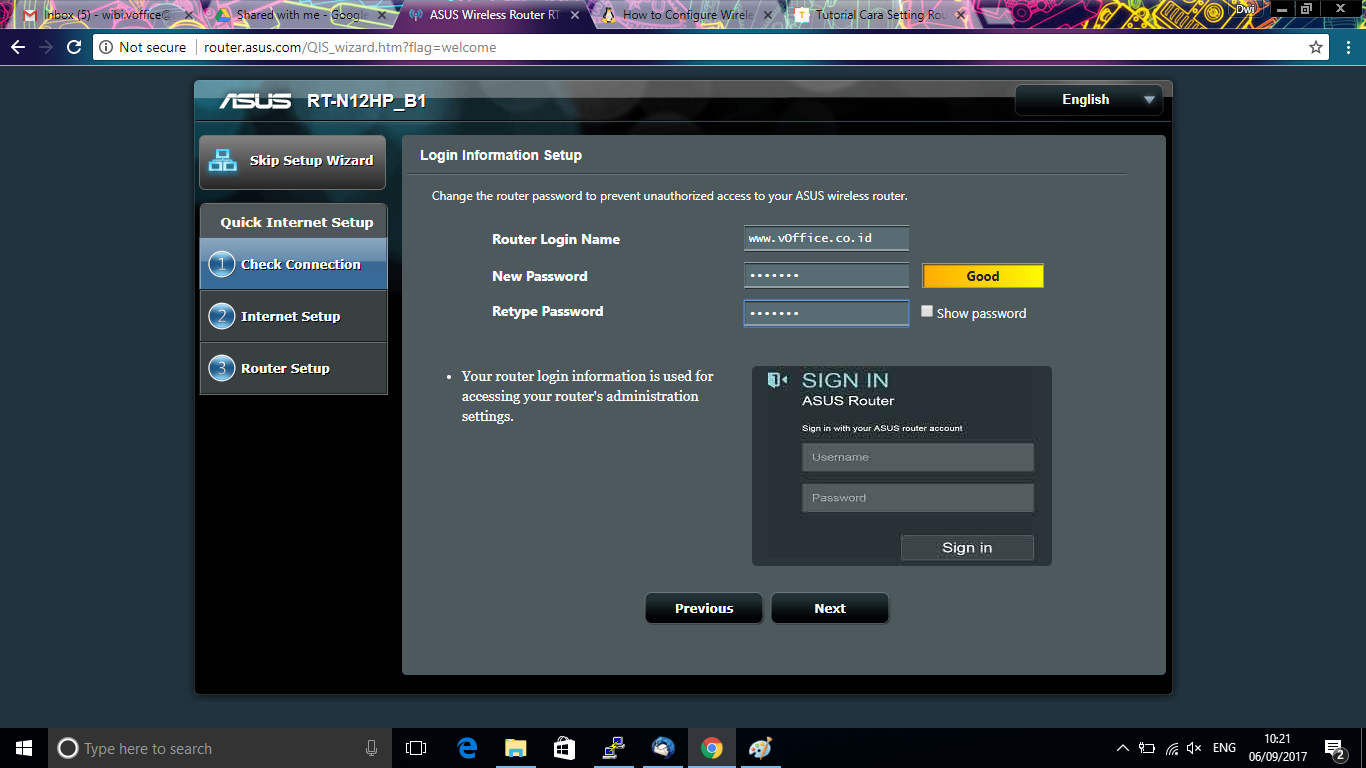
Task: Click the Next button
Action: 829,608
